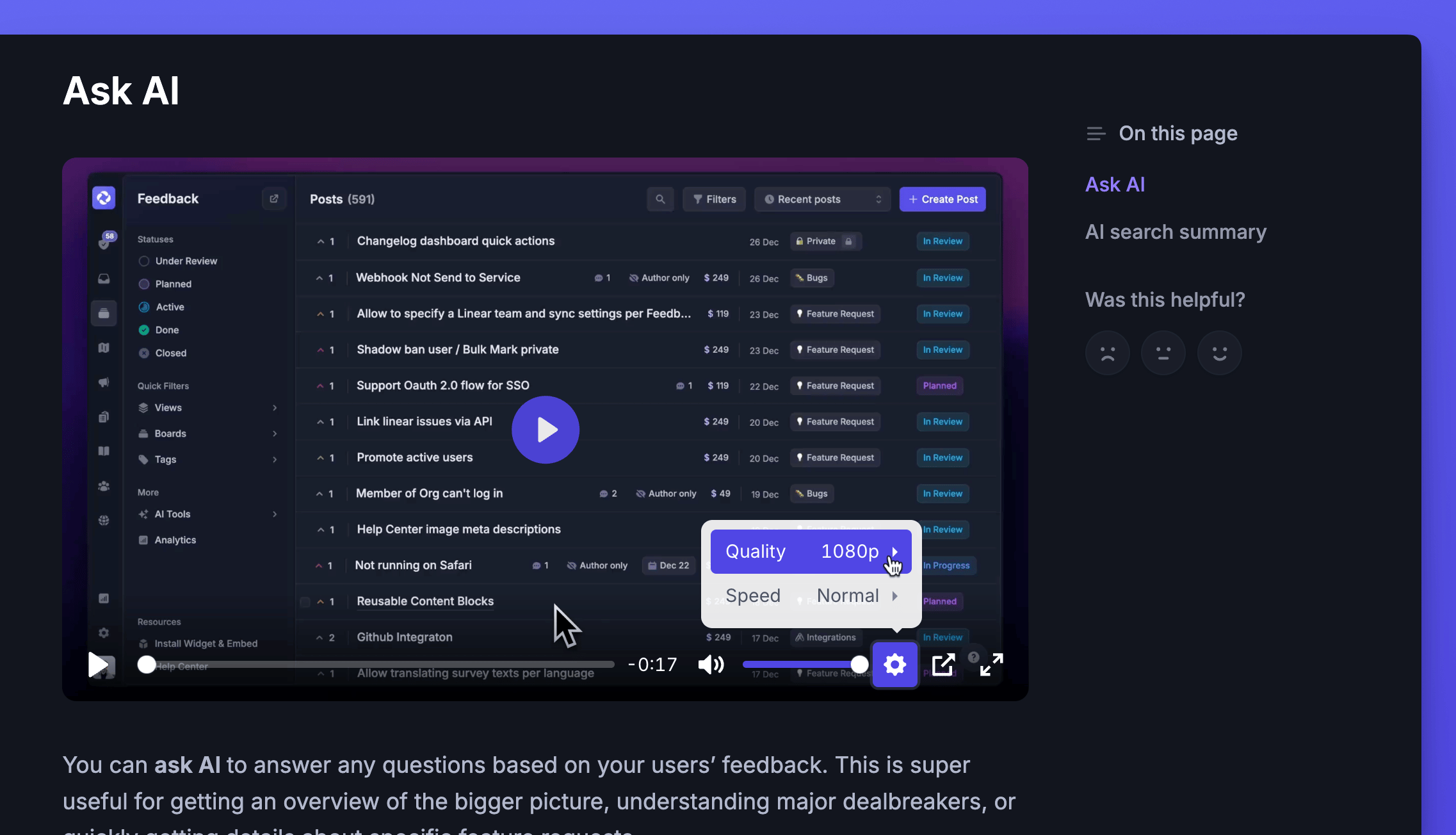This screenshot has width=1456, height=835.
Task: Open the settings gear in the app sidebar
Action: 104,633
